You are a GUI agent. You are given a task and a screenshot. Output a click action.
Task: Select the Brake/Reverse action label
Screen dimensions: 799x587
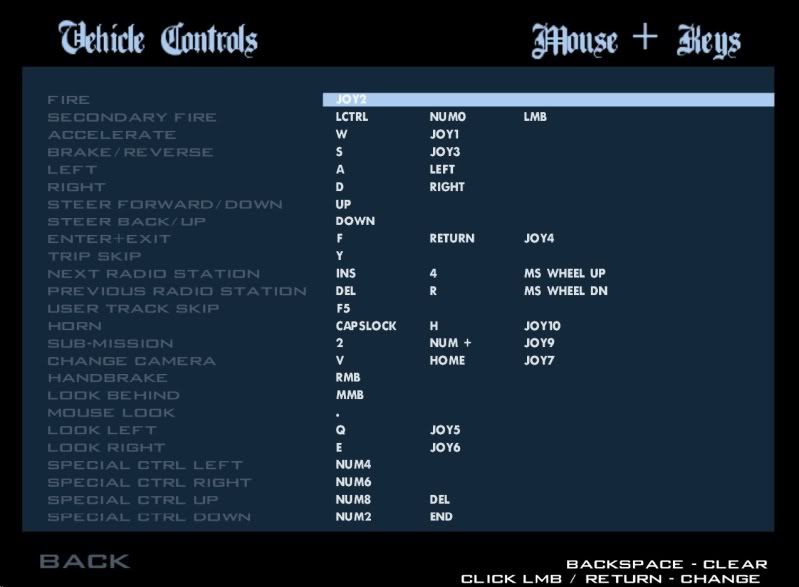[130, 152]
